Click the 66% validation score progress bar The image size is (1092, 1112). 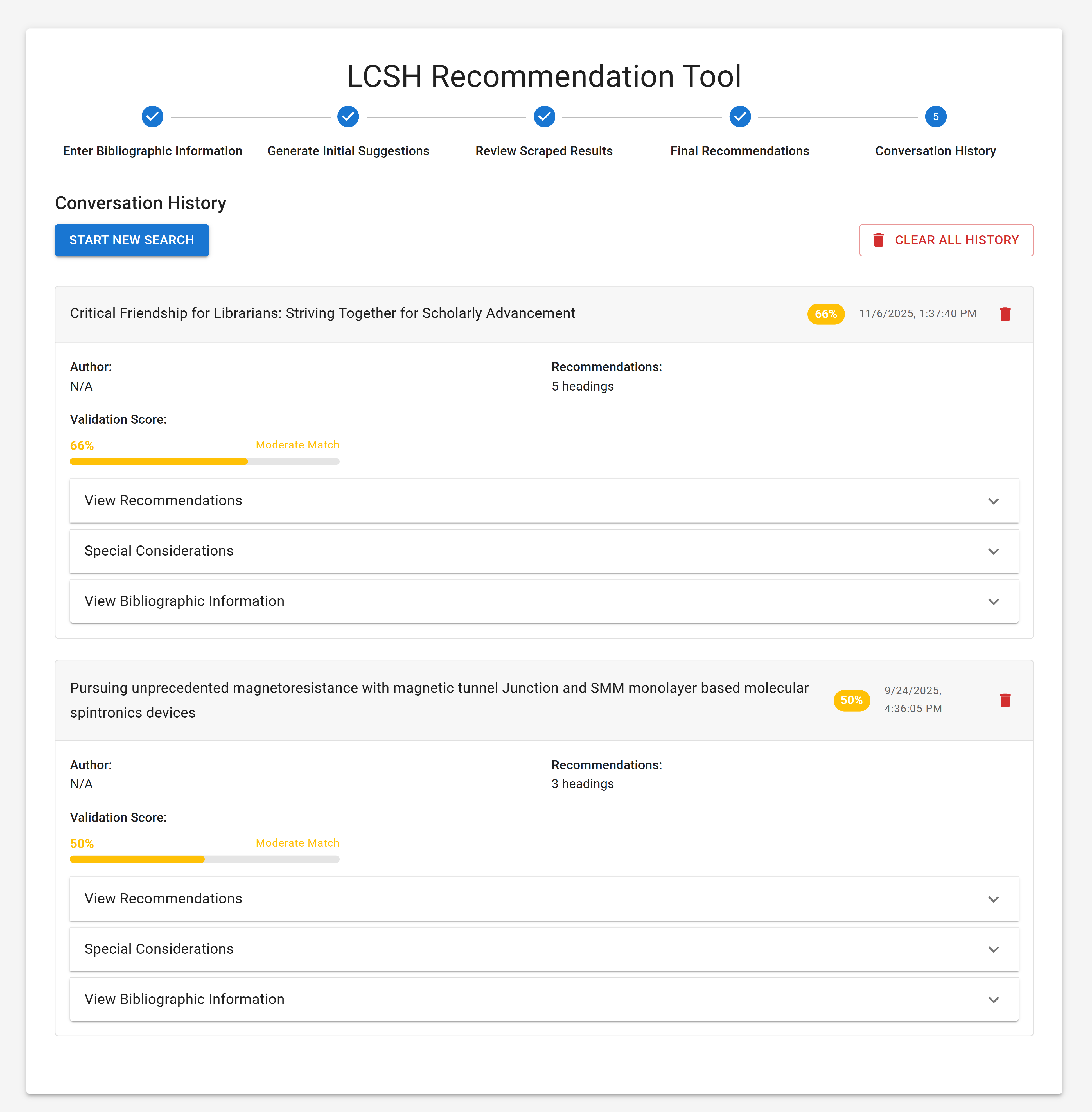point(204,461)
